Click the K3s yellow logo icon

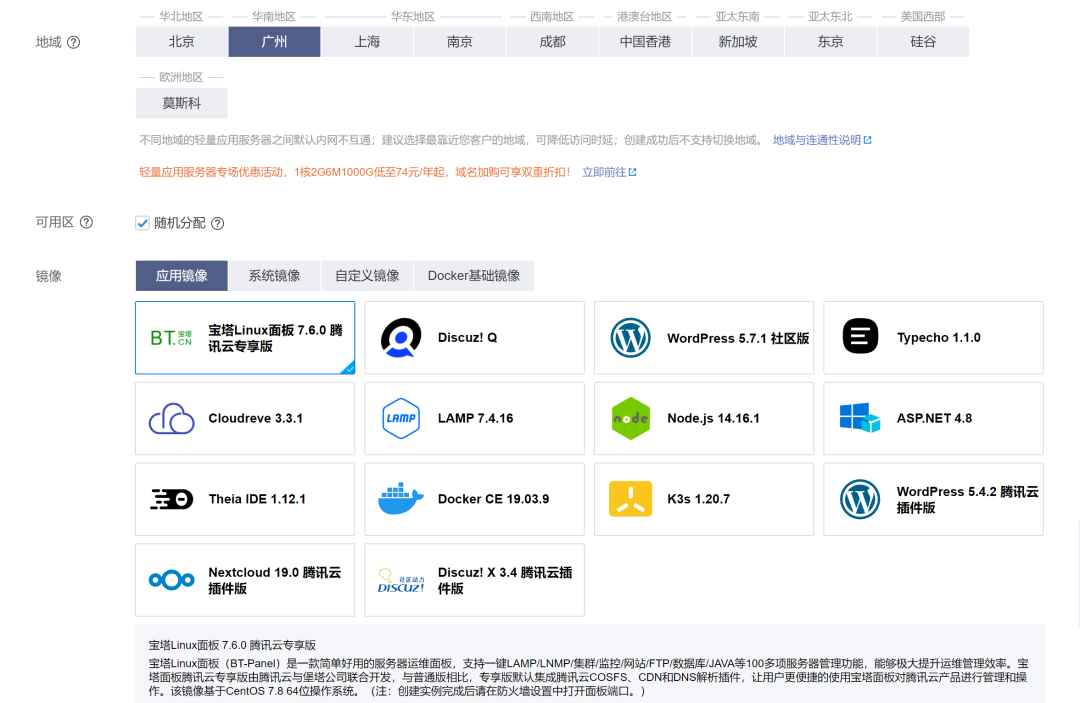630,499
